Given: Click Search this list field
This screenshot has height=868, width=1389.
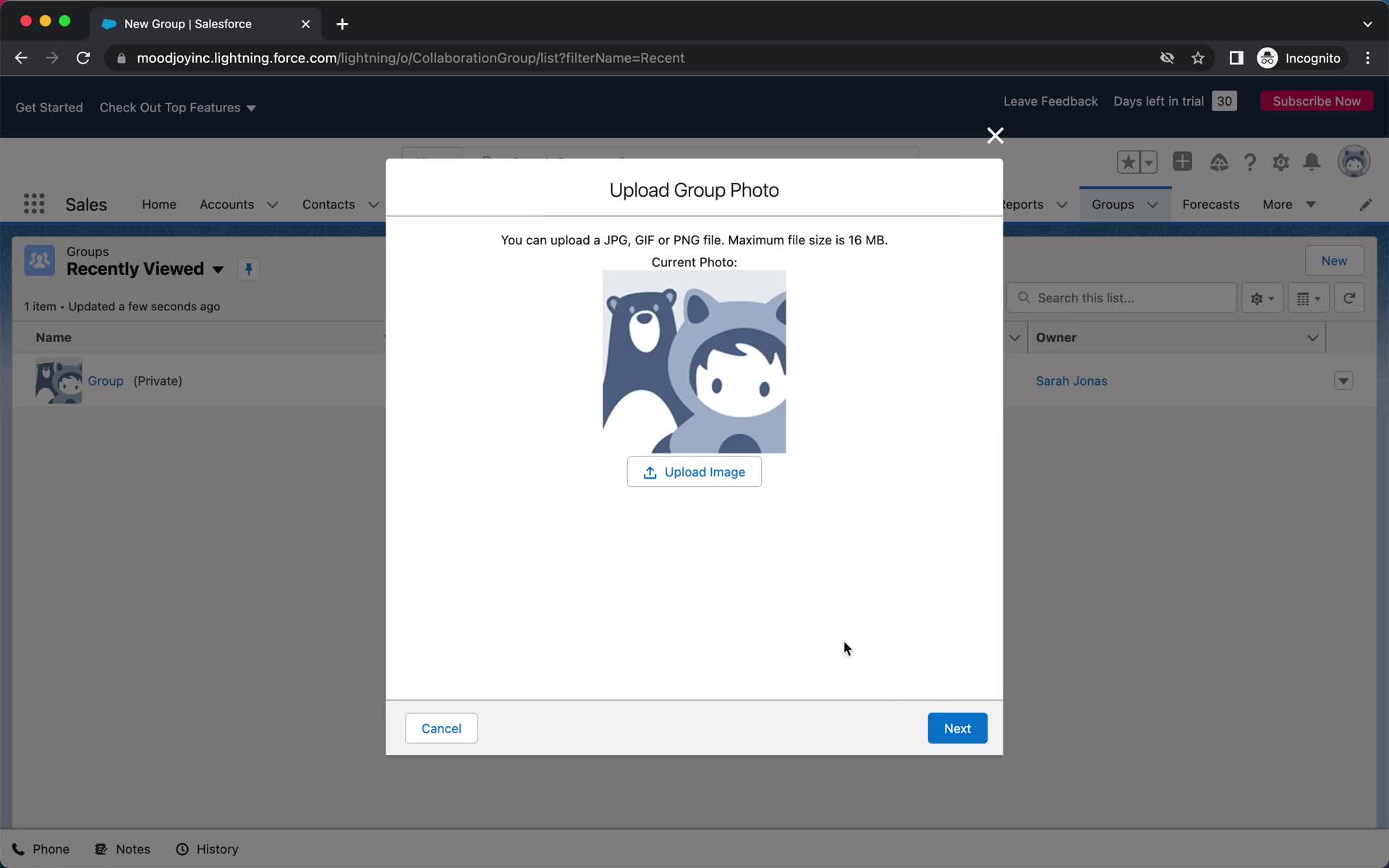Looking at the screenshot, I should pos(1121,298).
